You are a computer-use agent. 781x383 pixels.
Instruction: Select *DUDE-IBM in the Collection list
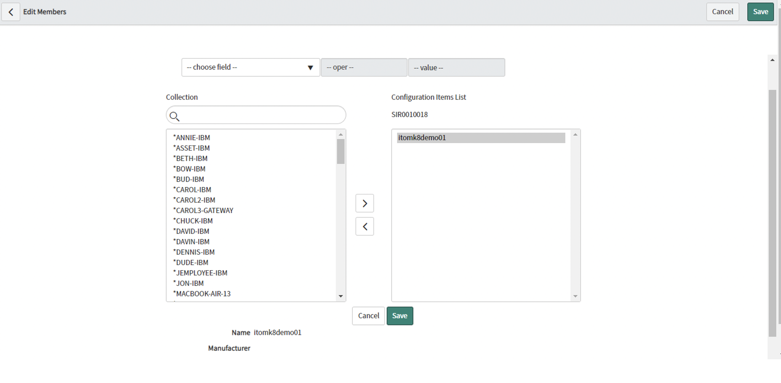coord(191,262)
